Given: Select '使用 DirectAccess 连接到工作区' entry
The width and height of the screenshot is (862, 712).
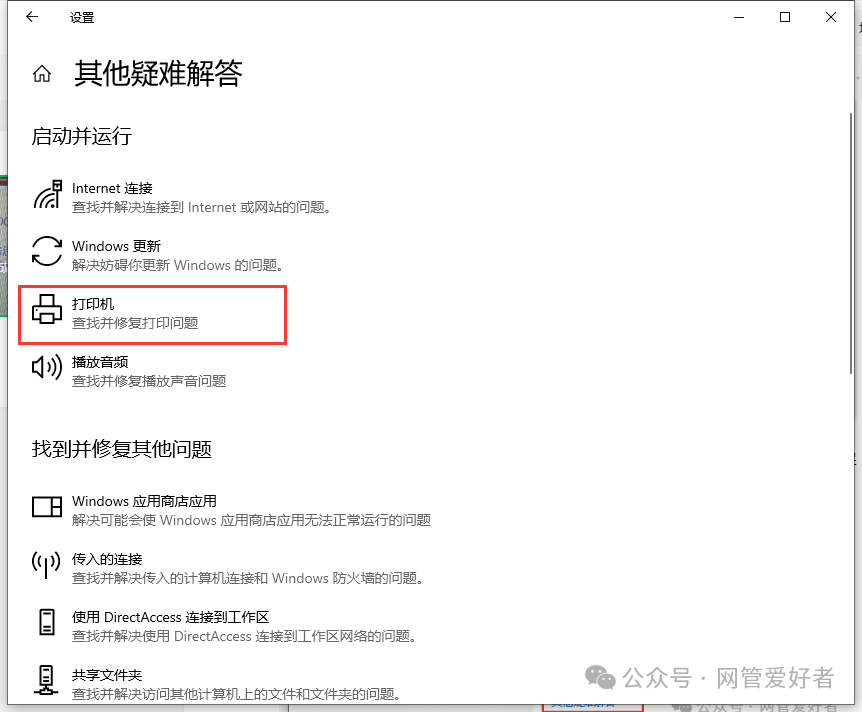Looking at the screenshot, I should pos(170,617).
